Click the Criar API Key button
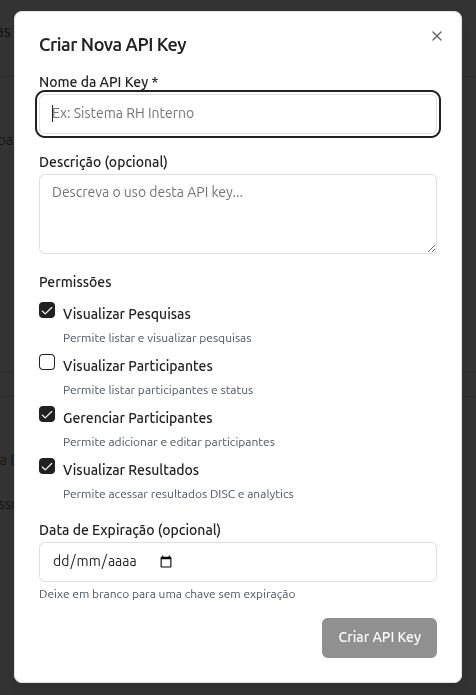The image size is (476, 695). point(379,638)
